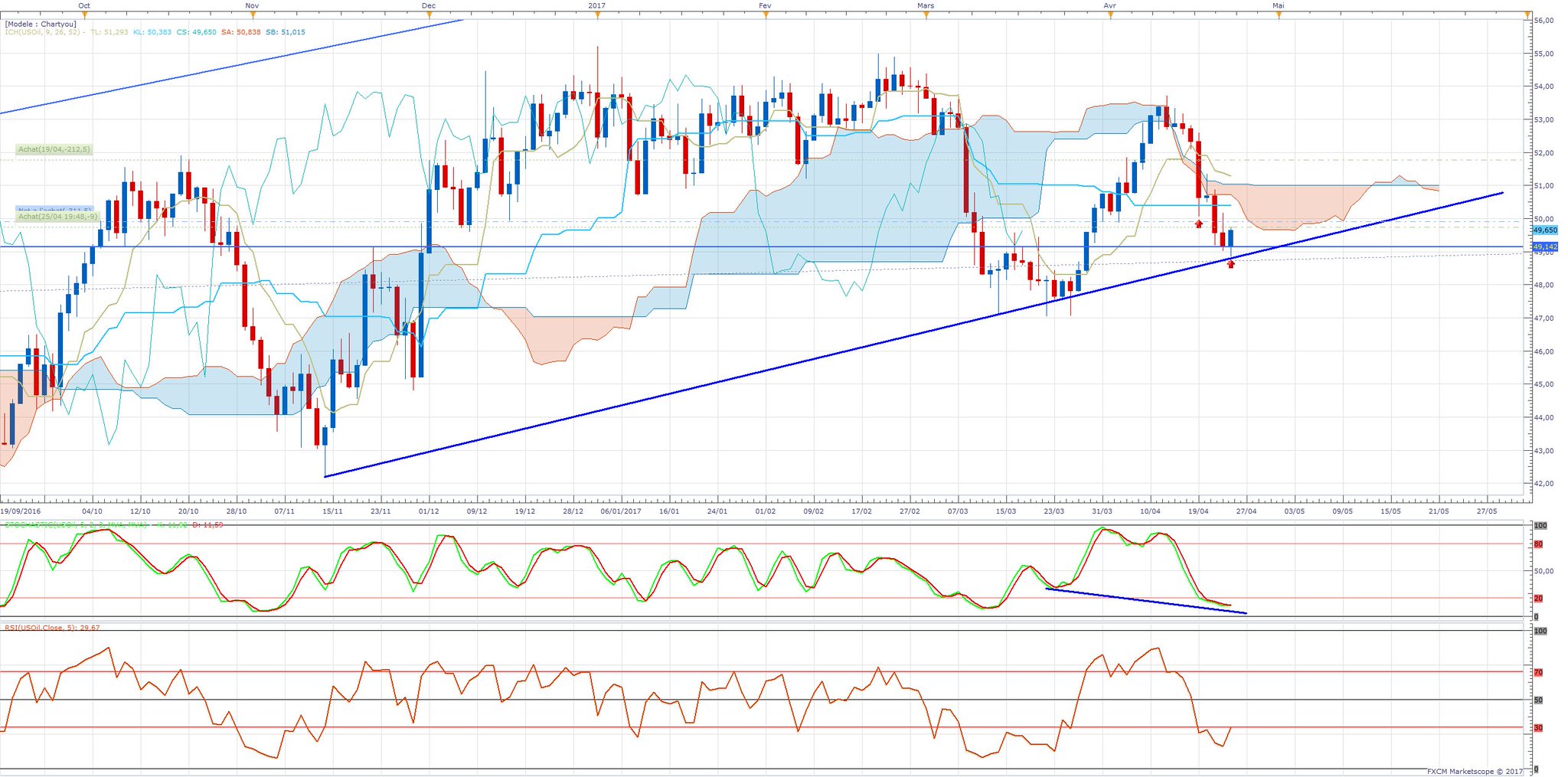Click the CS: 49,650 legend value
The height and width of the screenshot is (777, 1568).
point(197,32)
